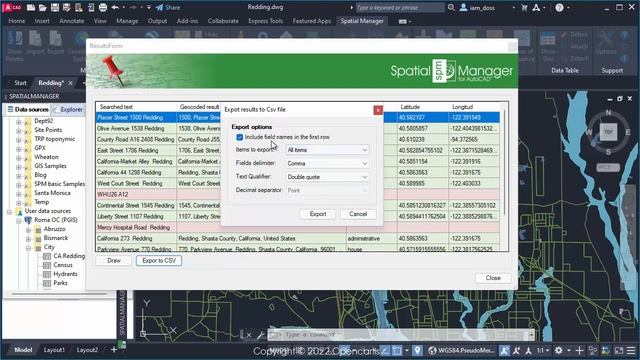
Task: Add a new layout with plus icon
Action: click(x=113, y=350)
